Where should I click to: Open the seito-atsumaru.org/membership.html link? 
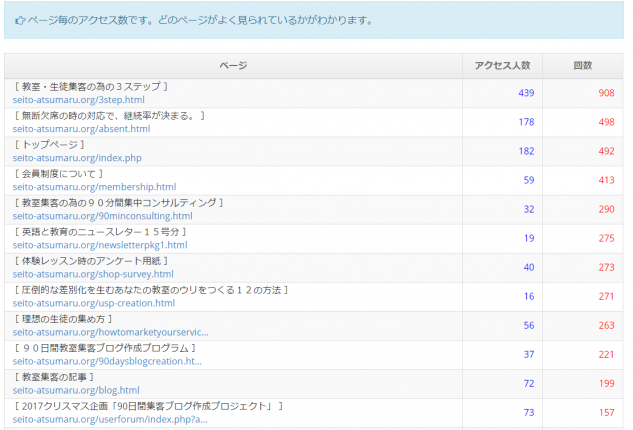tap(94, 187)
